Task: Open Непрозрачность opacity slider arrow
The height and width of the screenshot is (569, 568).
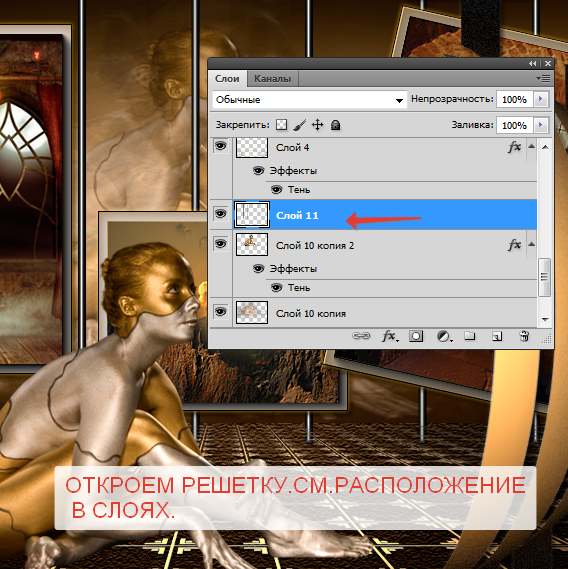Action: click(540, 99)
